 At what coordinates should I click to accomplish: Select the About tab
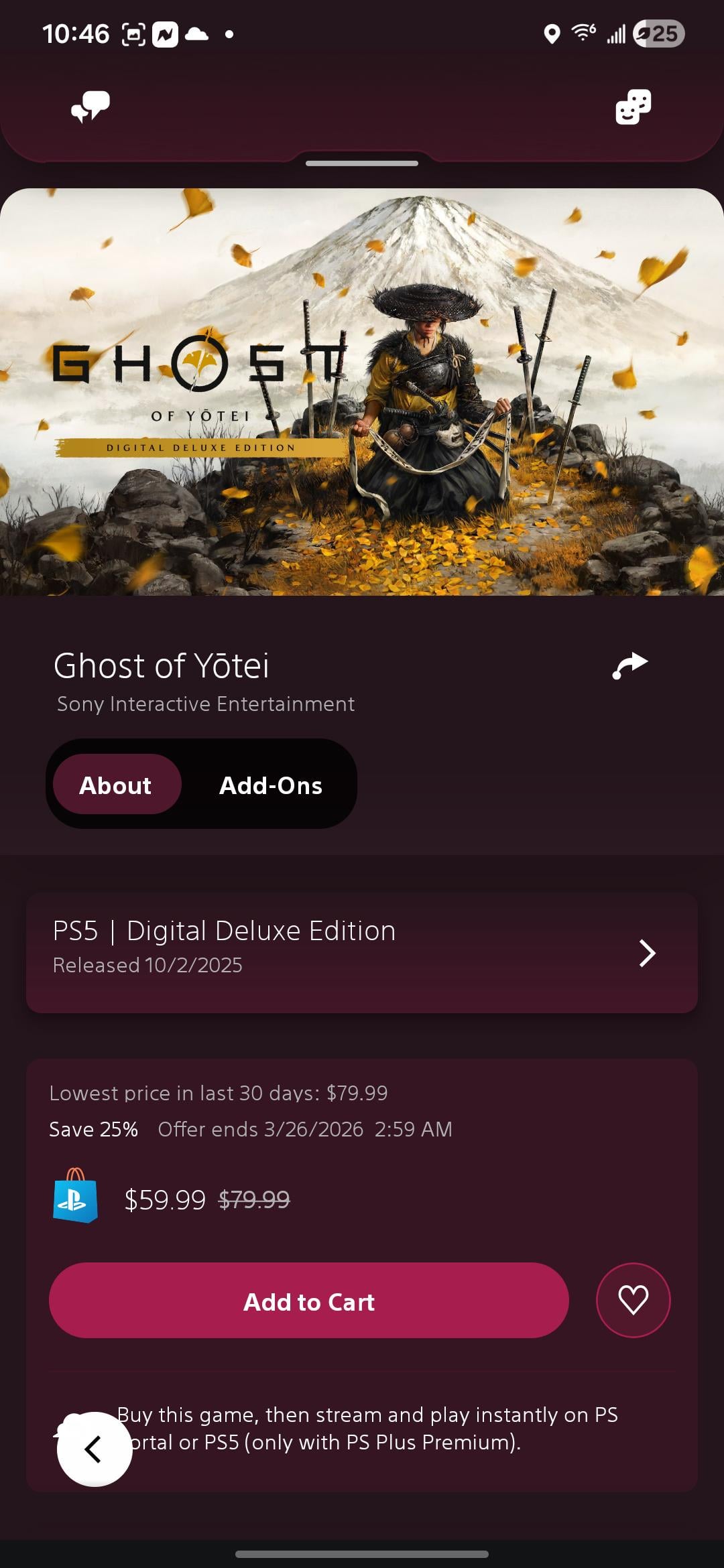(x=117, y=784)
